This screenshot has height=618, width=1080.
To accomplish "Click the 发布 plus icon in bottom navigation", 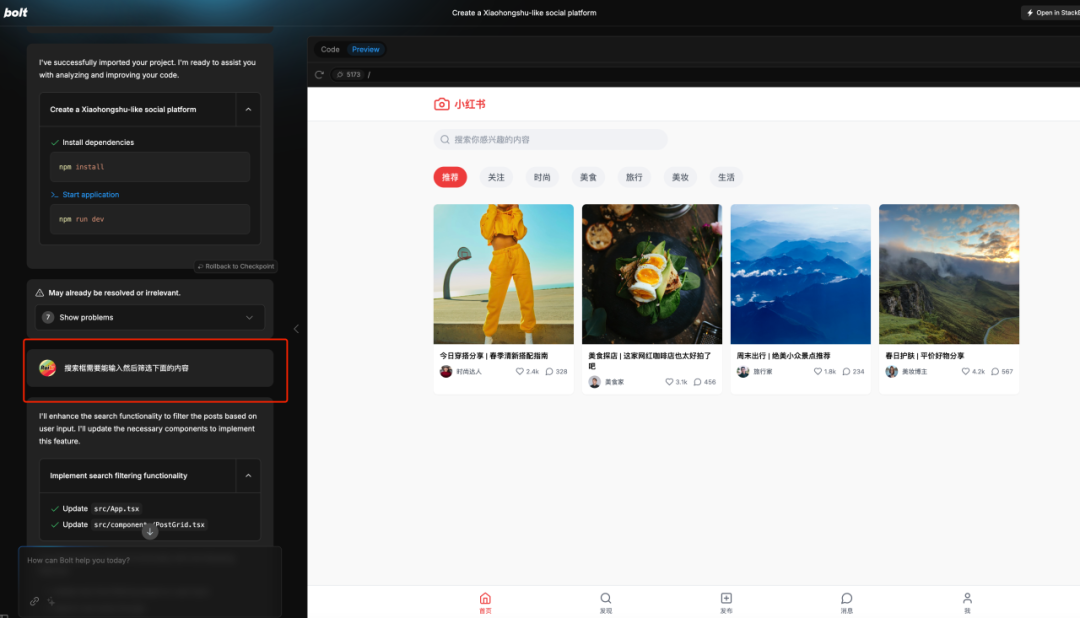I will point(726,598).
